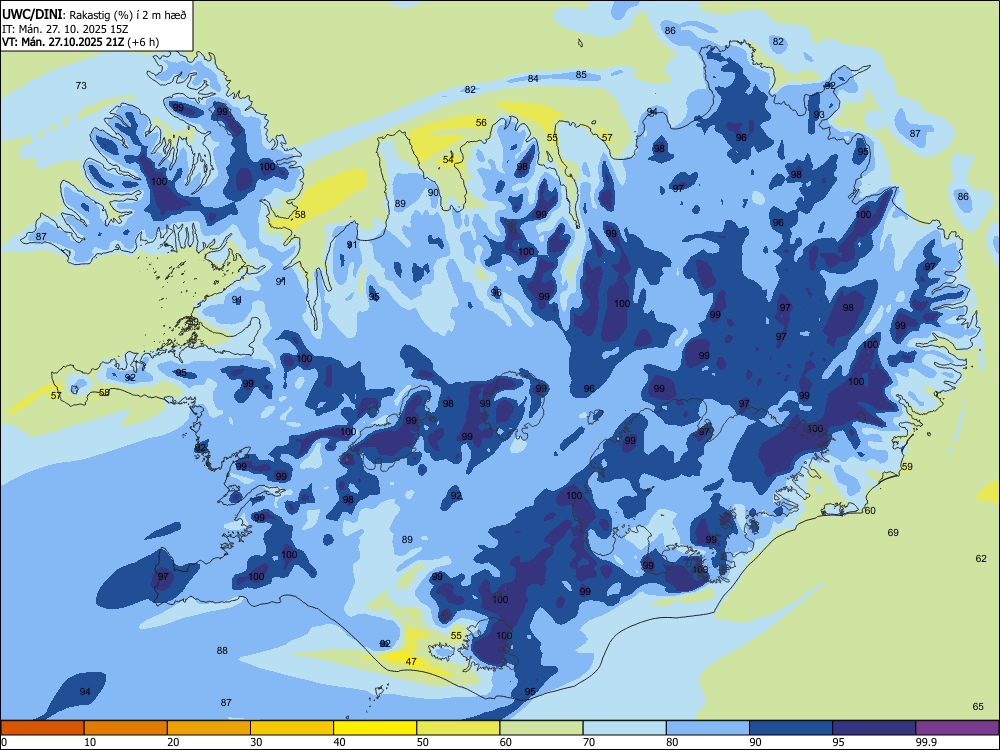Click the legend tick label '70'
This screenshot has width=1000, height=750.
click(x=589, y=742)
